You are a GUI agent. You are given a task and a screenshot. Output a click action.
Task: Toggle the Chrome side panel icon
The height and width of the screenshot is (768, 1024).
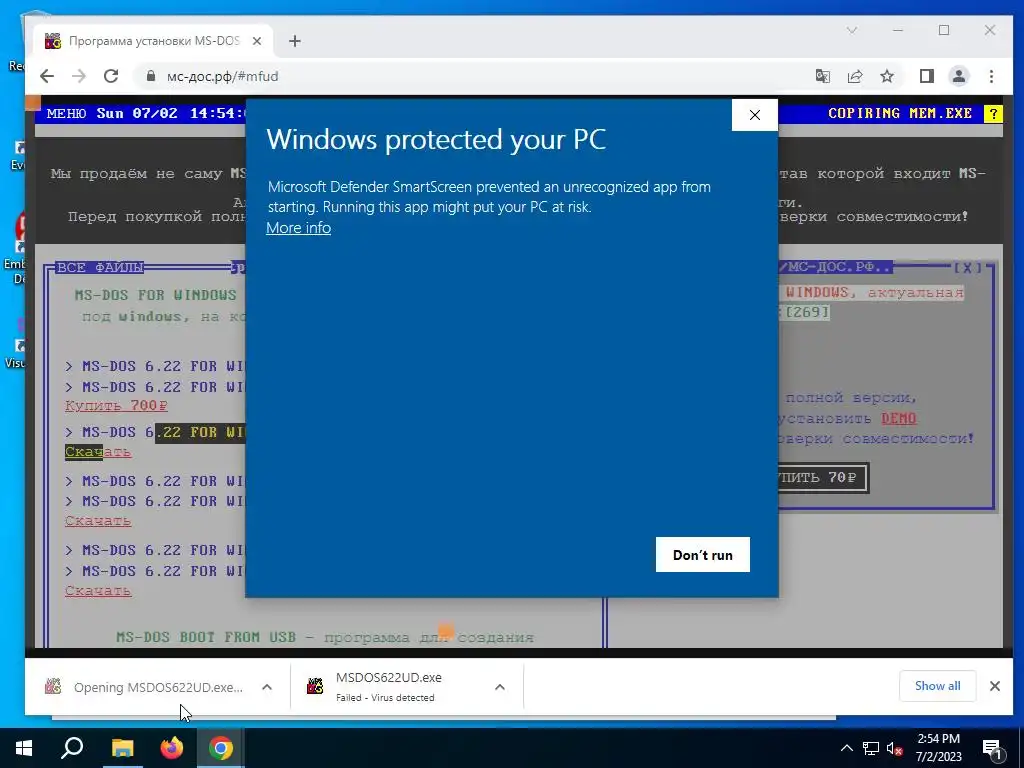tap(927, 76)
